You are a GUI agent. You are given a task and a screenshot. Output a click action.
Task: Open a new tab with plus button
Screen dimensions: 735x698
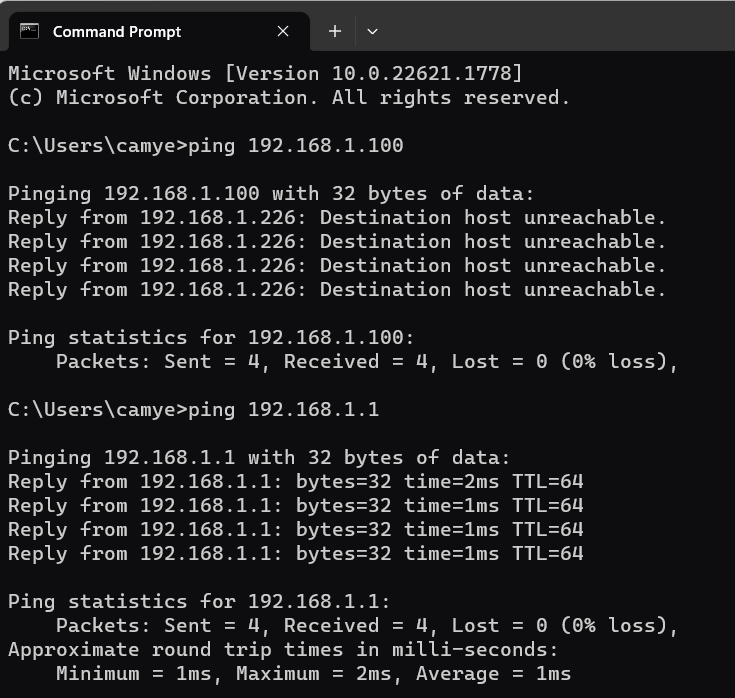(335, 31)
